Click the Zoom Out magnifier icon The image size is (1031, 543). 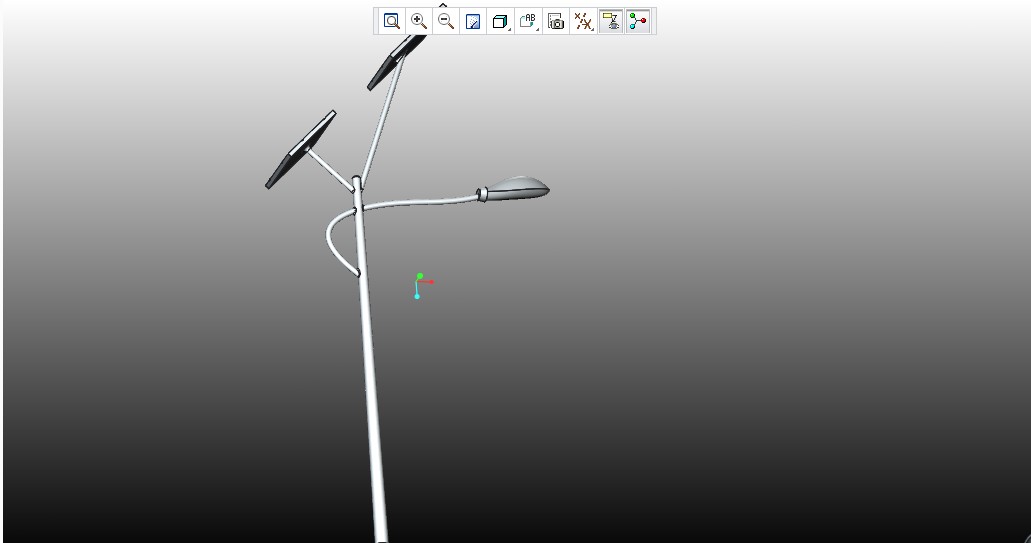(446, 21)
